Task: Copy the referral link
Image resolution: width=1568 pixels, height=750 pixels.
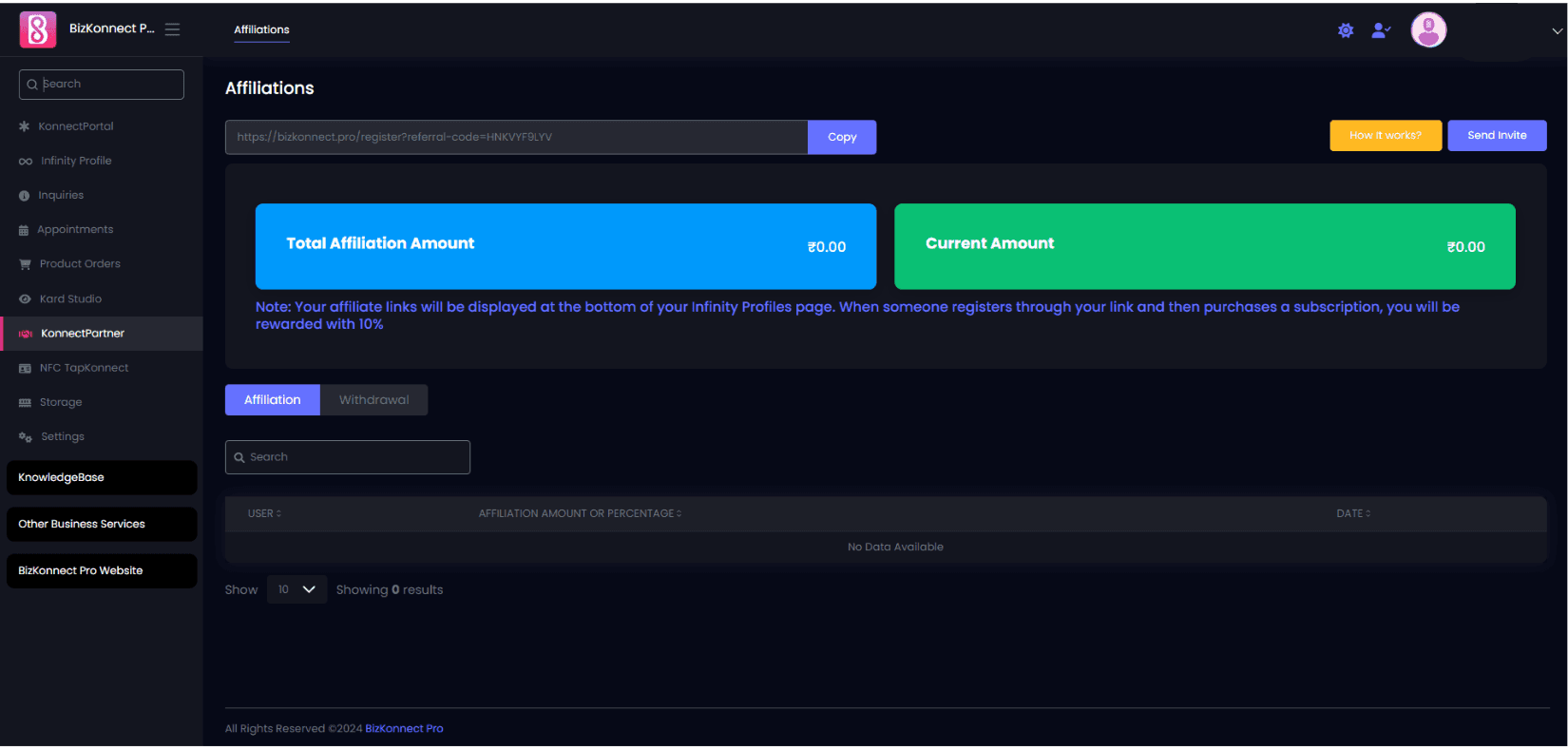Action: (x=842, y=137)
